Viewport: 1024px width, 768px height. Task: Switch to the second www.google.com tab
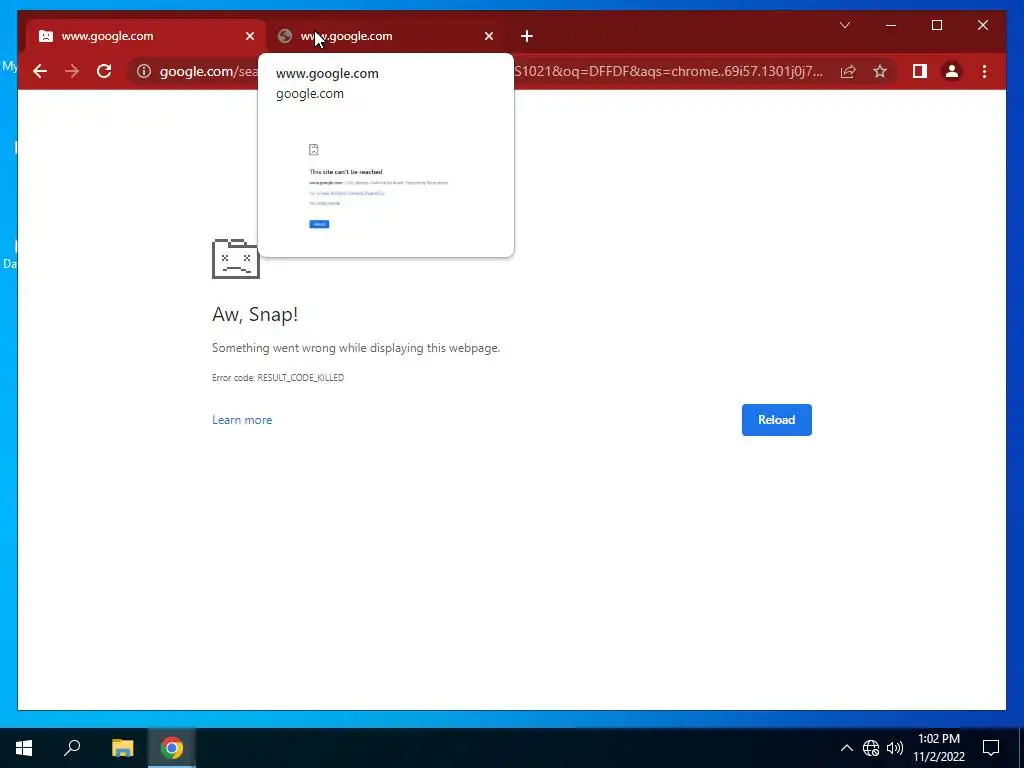pos(385,36)
